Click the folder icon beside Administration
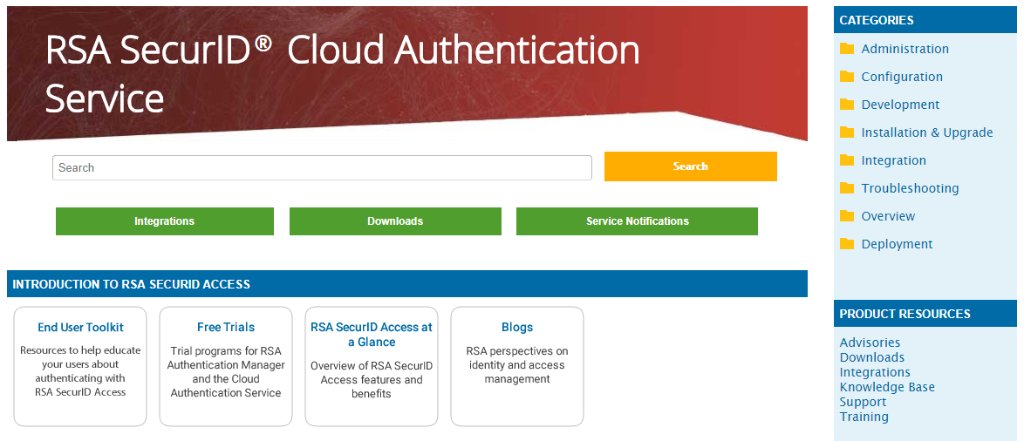The width and height of the screenshot is (1024, 441). tap(846, 48)
